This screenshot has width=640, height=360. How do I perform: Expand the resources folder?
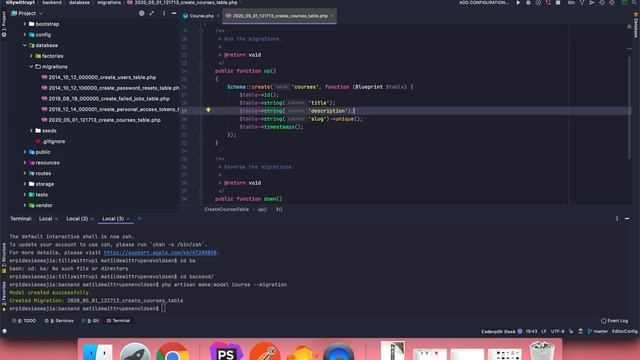coord(25,162)
